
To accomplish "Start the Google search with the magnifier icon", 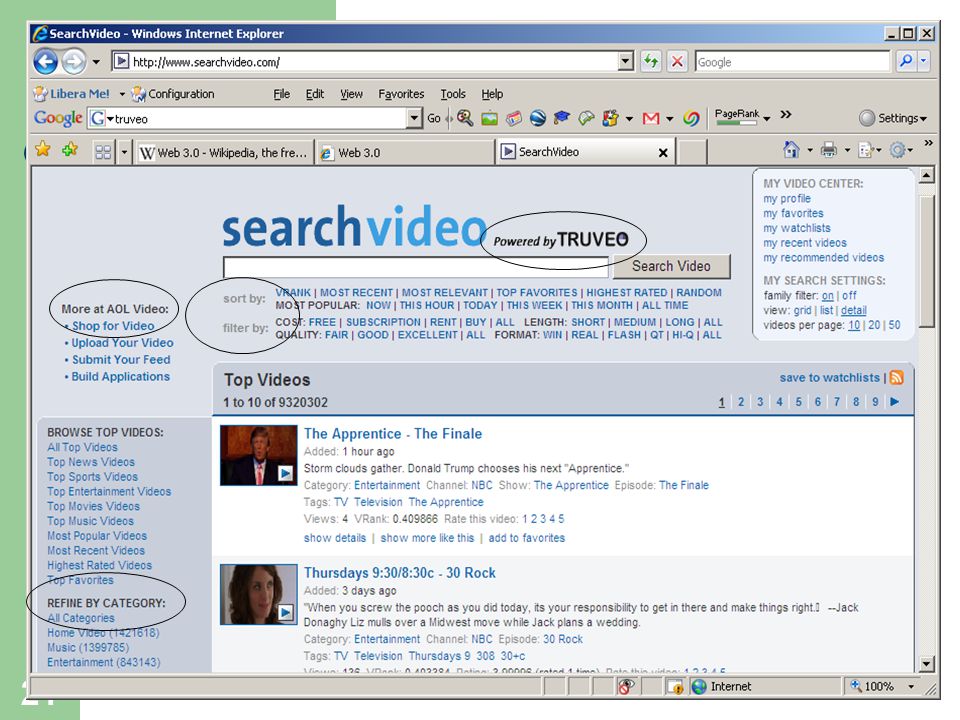I will point(906,61).
